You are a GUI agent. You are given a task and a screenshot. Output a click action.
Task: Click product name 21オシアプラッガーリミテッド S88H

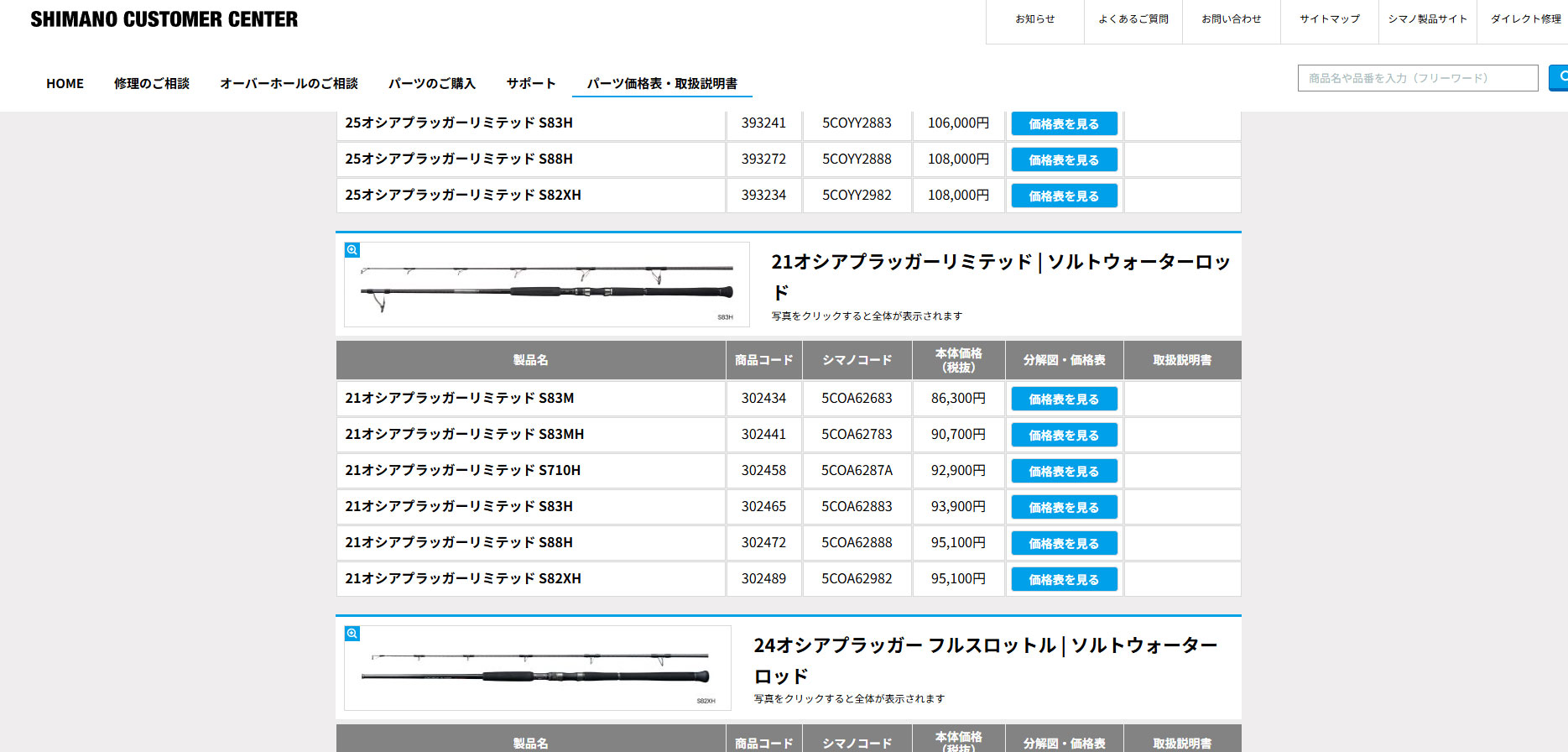[459, 542]
